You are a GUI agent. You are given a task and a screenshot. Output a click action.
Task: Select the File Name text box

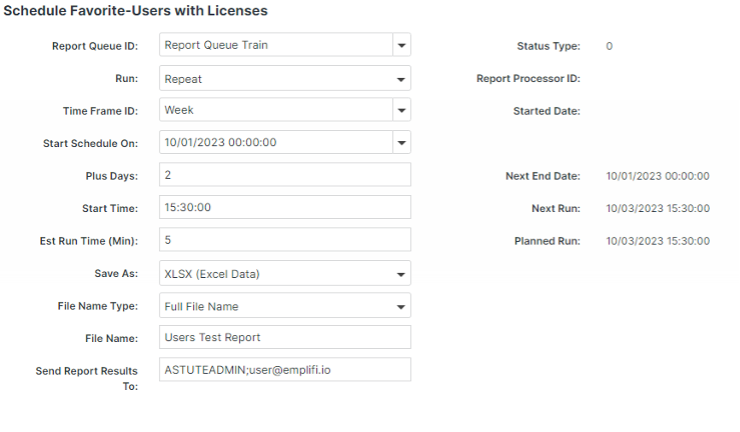(284, 338)
